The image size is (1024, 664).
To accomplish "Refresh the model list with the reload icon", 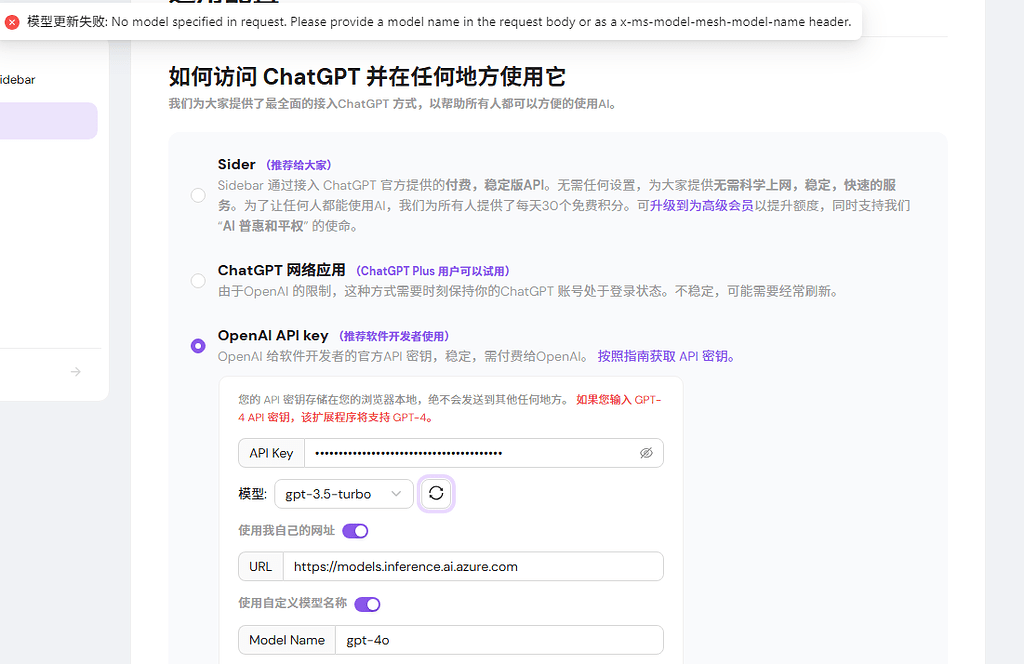I will click(x=436, y=494).
